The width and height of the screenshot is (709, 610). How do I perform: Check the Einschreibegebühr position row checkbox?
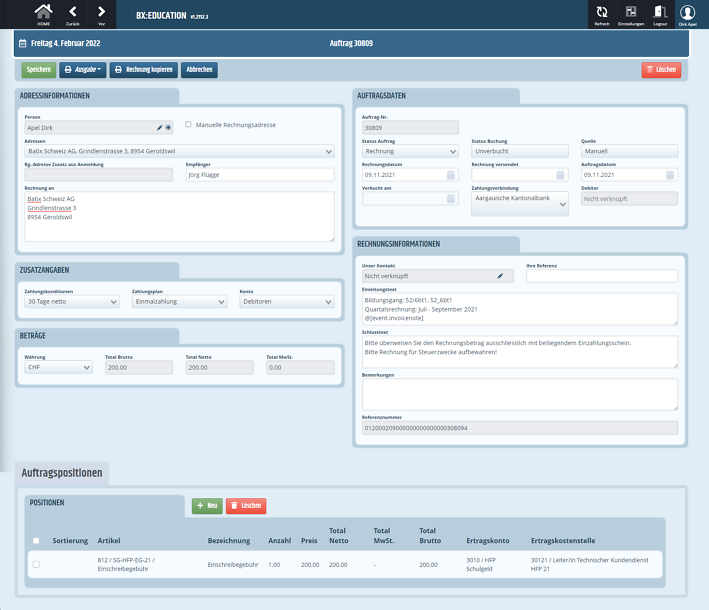point(36,564)
